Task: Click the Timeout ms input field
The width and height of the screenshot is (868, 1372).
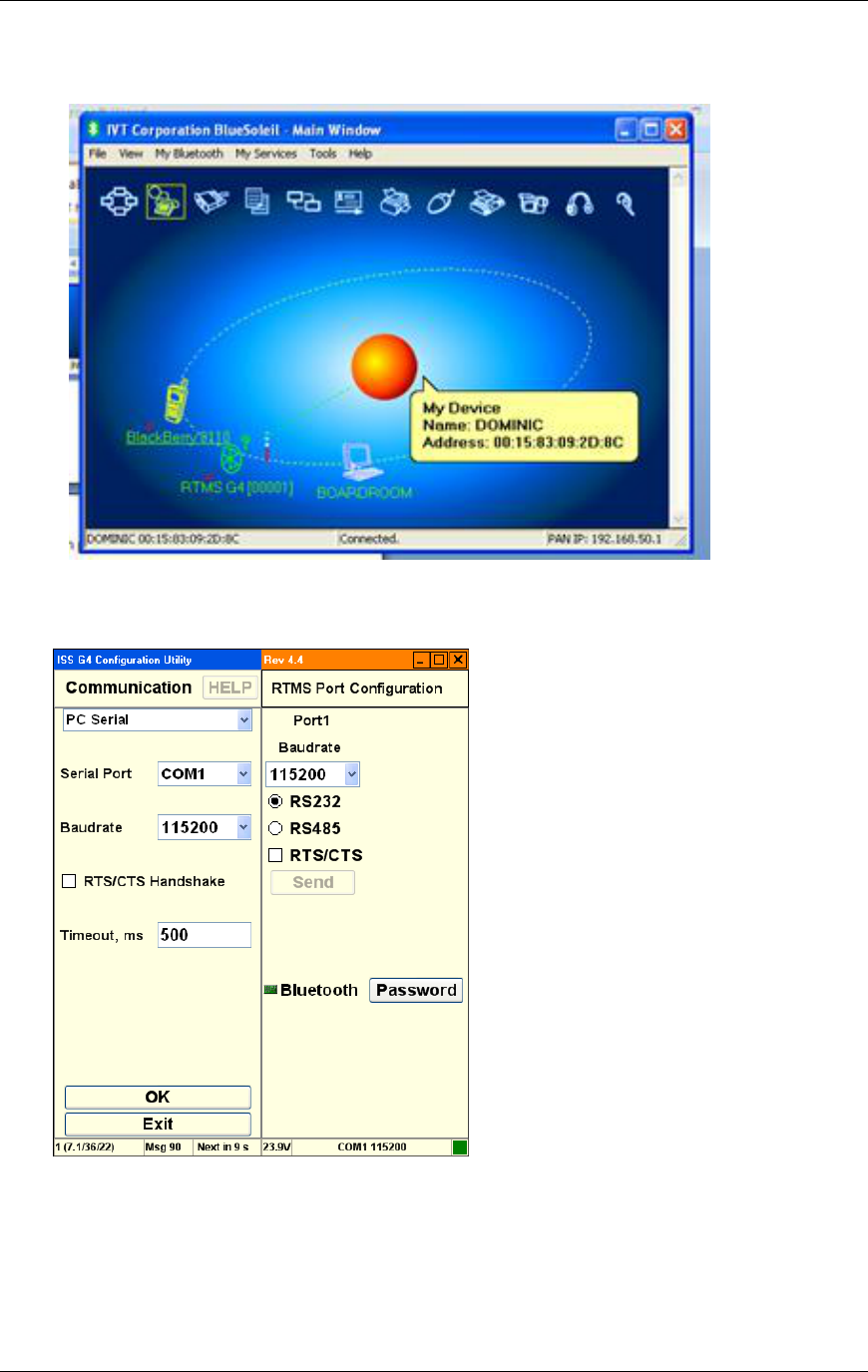Action: point(205,935)
